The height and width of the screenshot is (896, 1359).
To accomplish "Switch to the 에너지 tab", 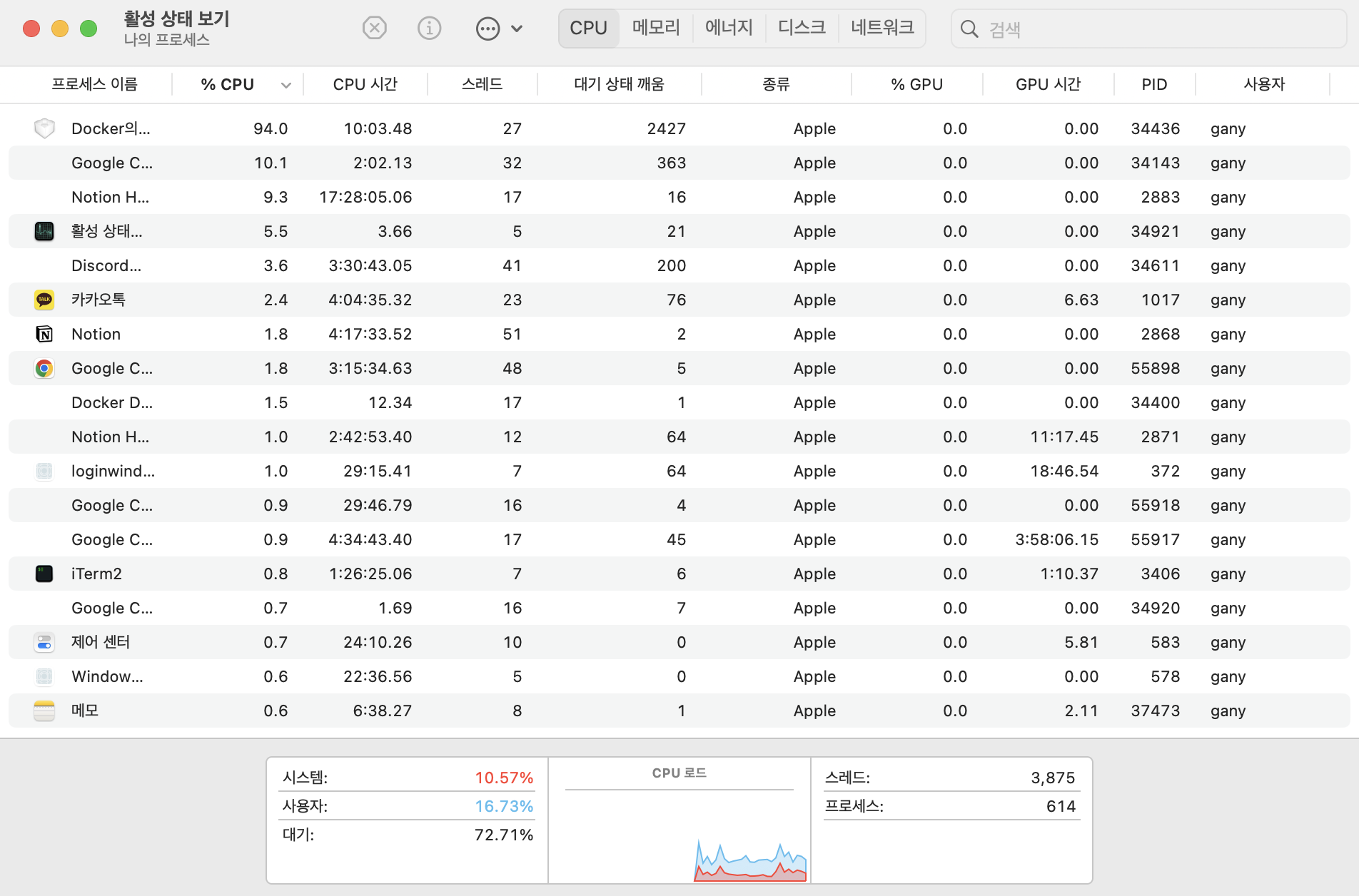I will (x=729, y=29).
